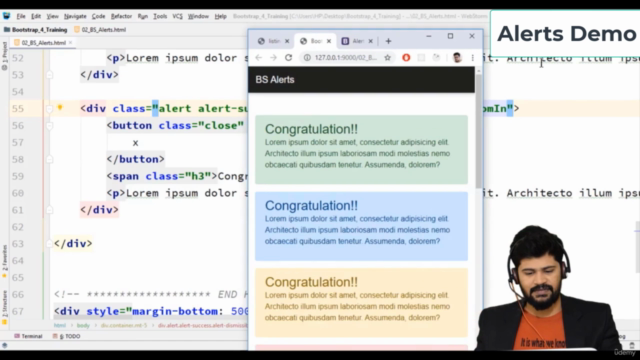Open the View menu
Viewport: 640px width, 360px height.
click(52, 16)
